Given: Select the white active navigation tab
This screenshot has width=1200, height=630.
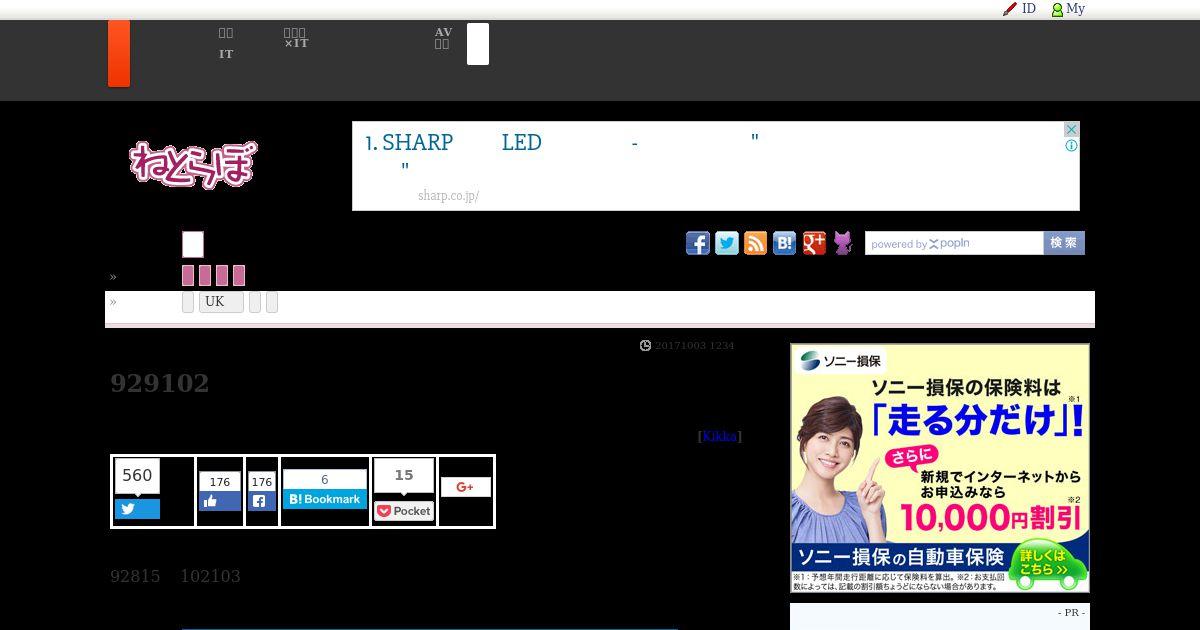Looking at the screenshot, I should tap(478, 44).
